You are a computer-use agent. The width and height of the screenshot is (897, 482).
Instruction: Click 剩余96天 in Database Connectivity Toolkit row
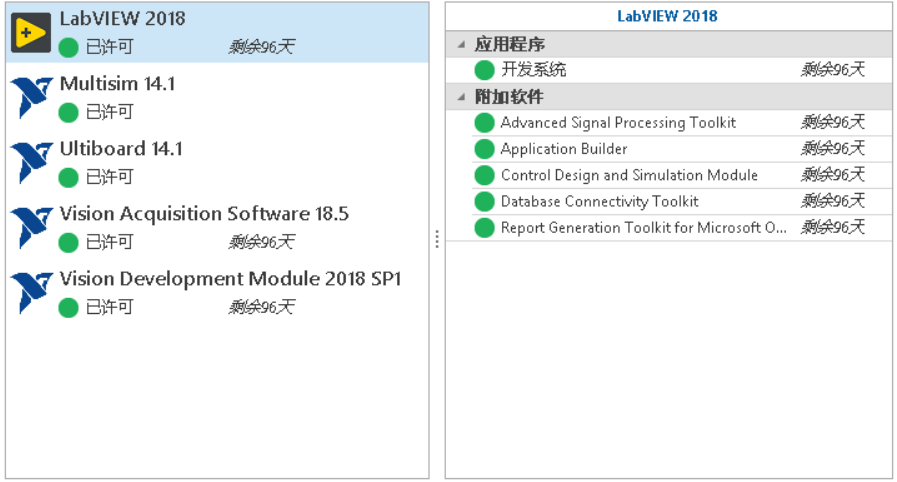coord(833,201)
